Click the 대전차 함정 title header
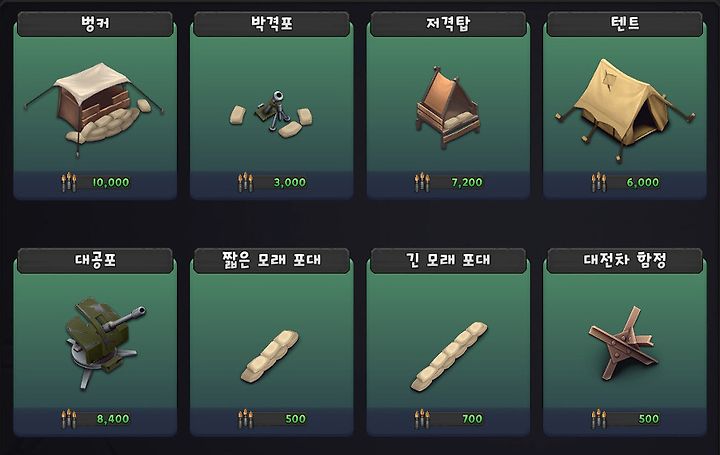The height and width of the screenshot is (455, 720). coord(624,260)
